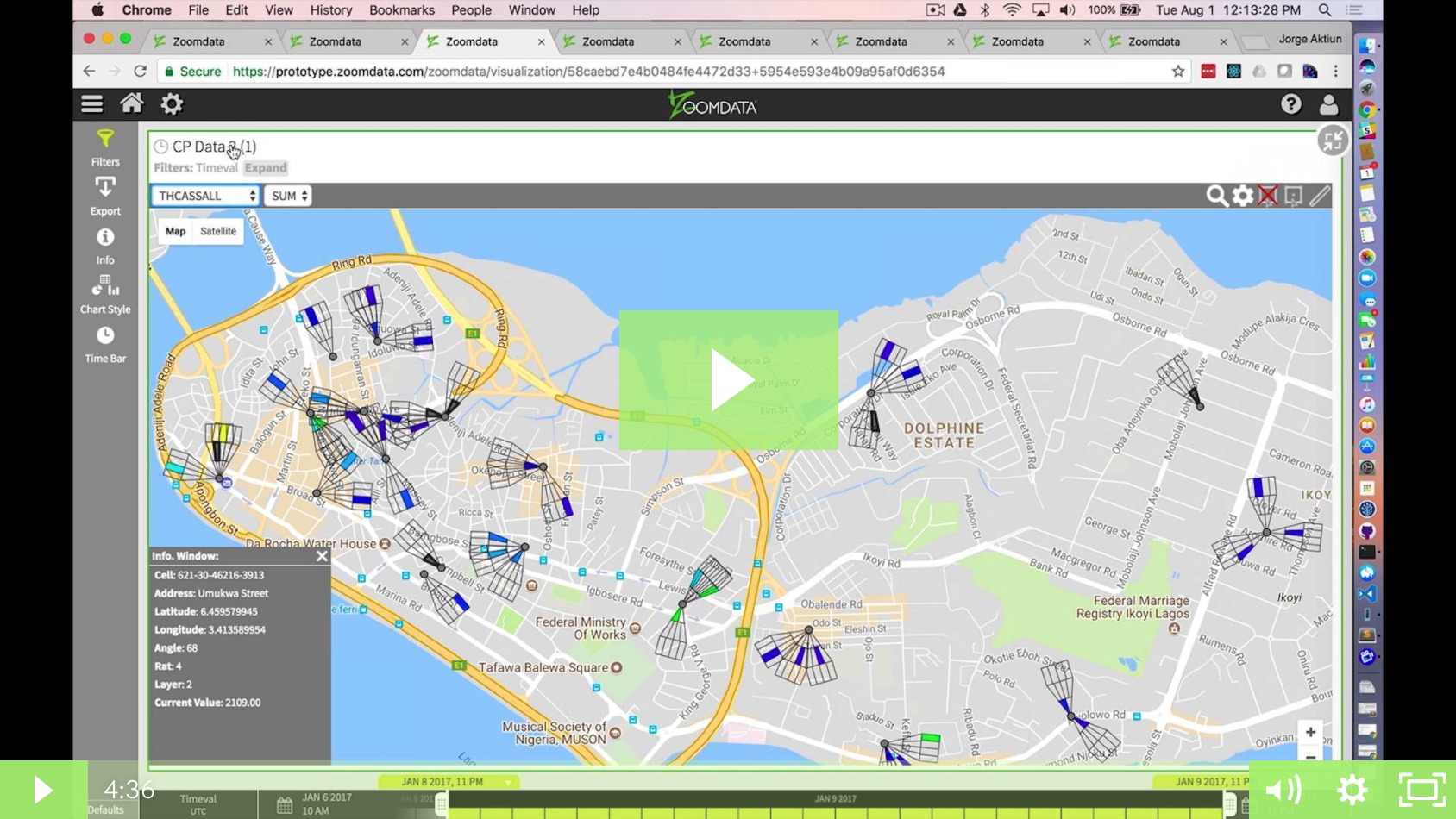
Task: Open the History menu
Action: pos(331,10)
